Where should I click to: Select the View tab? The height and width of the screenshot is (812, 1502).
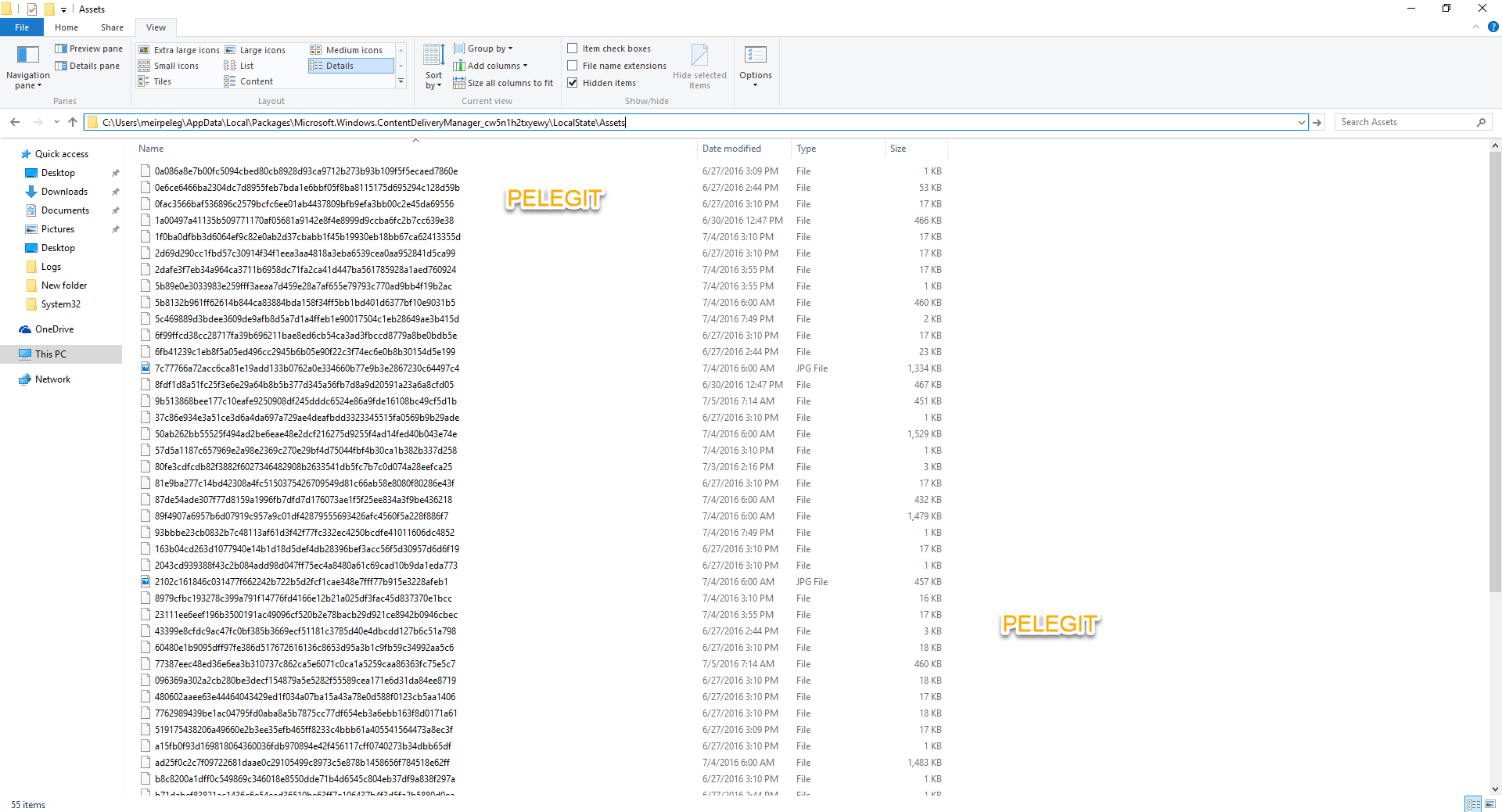[156, 27]
